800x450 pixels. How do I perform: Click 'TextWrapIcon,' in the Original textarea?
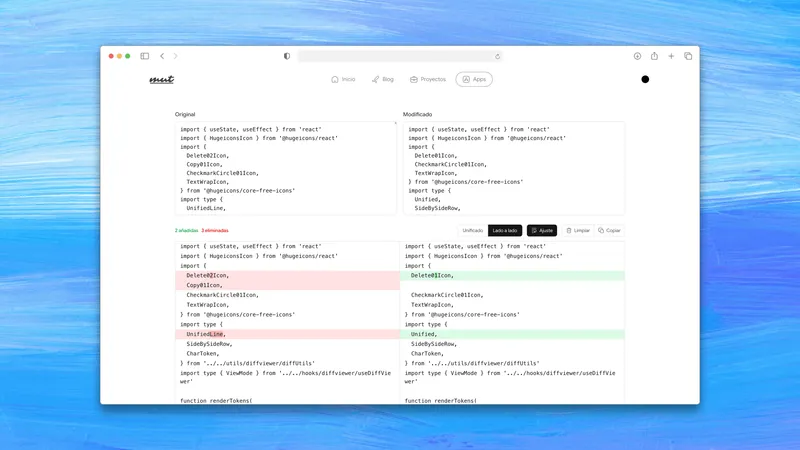(x=208, y=182)
